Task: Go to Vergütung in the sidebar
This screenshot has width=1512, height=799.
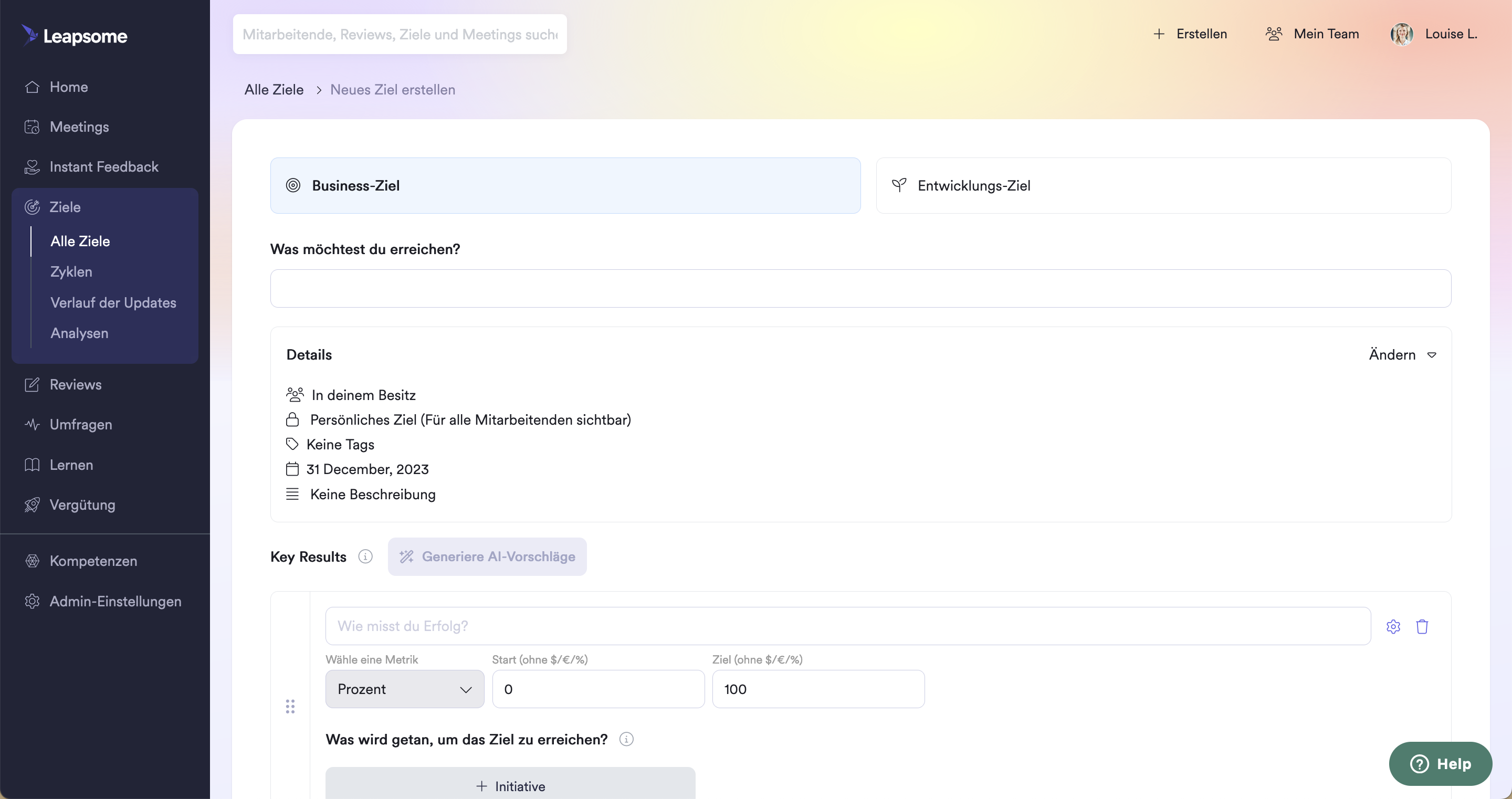Action: point(83,505)
